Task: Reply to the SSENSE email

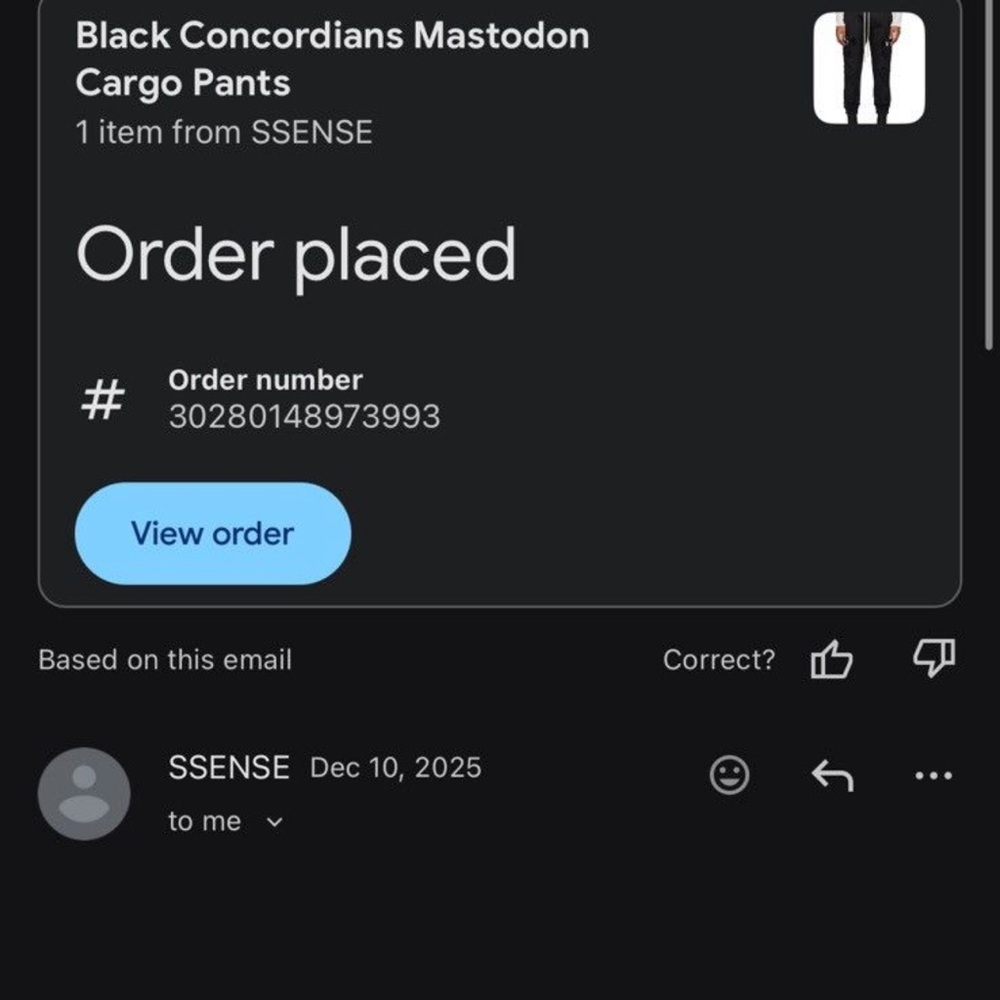Action: click(x=833, y=775)
